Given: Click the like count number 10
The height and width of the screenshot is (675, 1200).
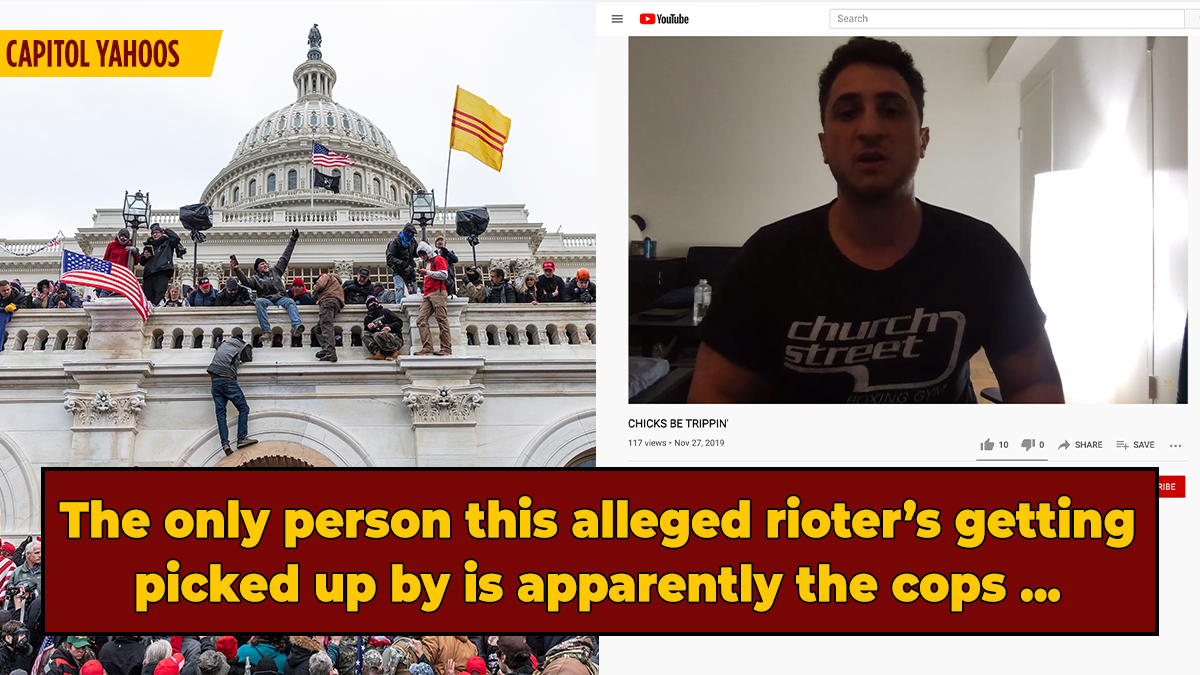Looking at the screenshot, I should click(x=1003, y=445).
